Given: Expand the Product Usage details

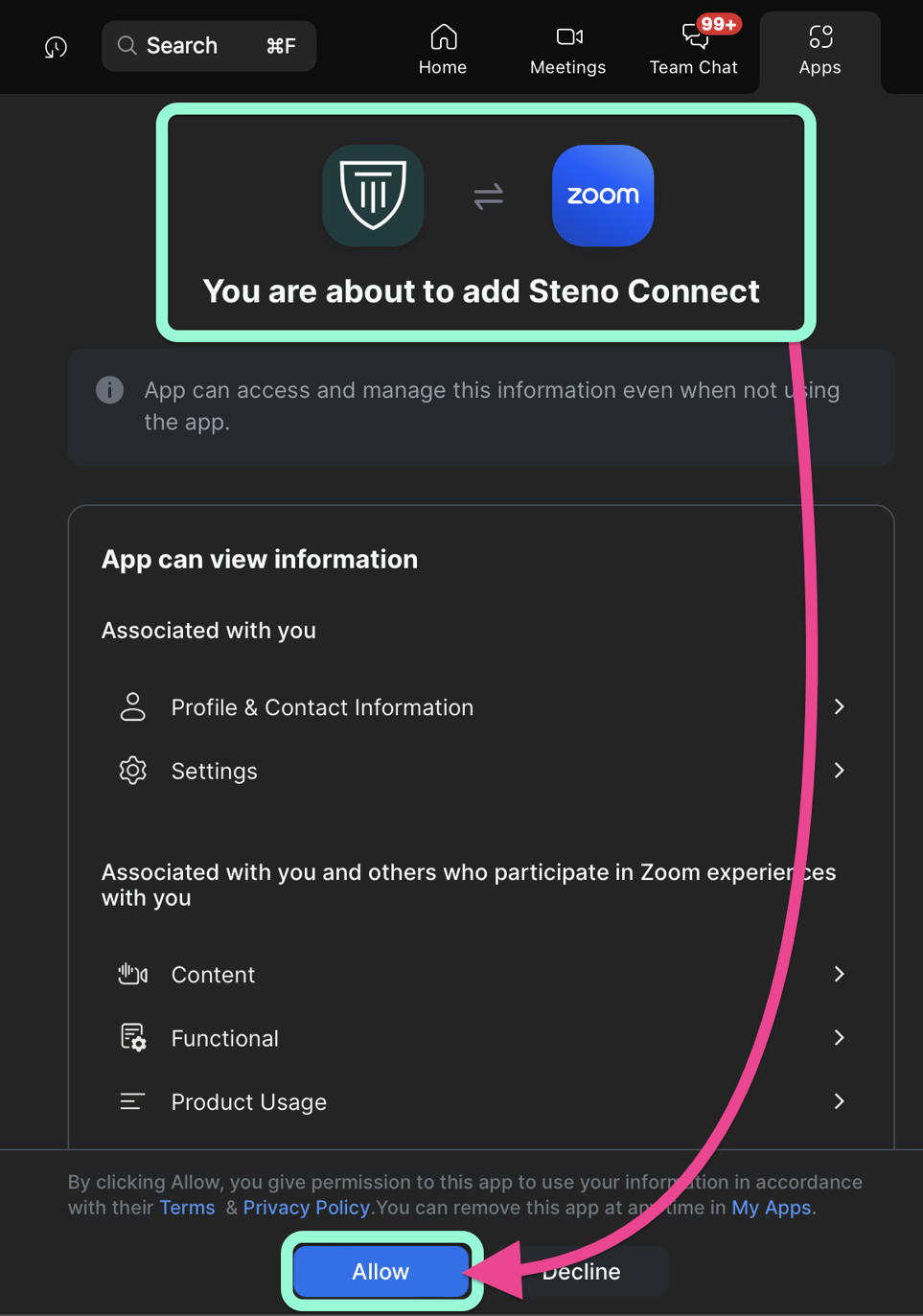Looking at the screenshot, I should (839, 1101).
